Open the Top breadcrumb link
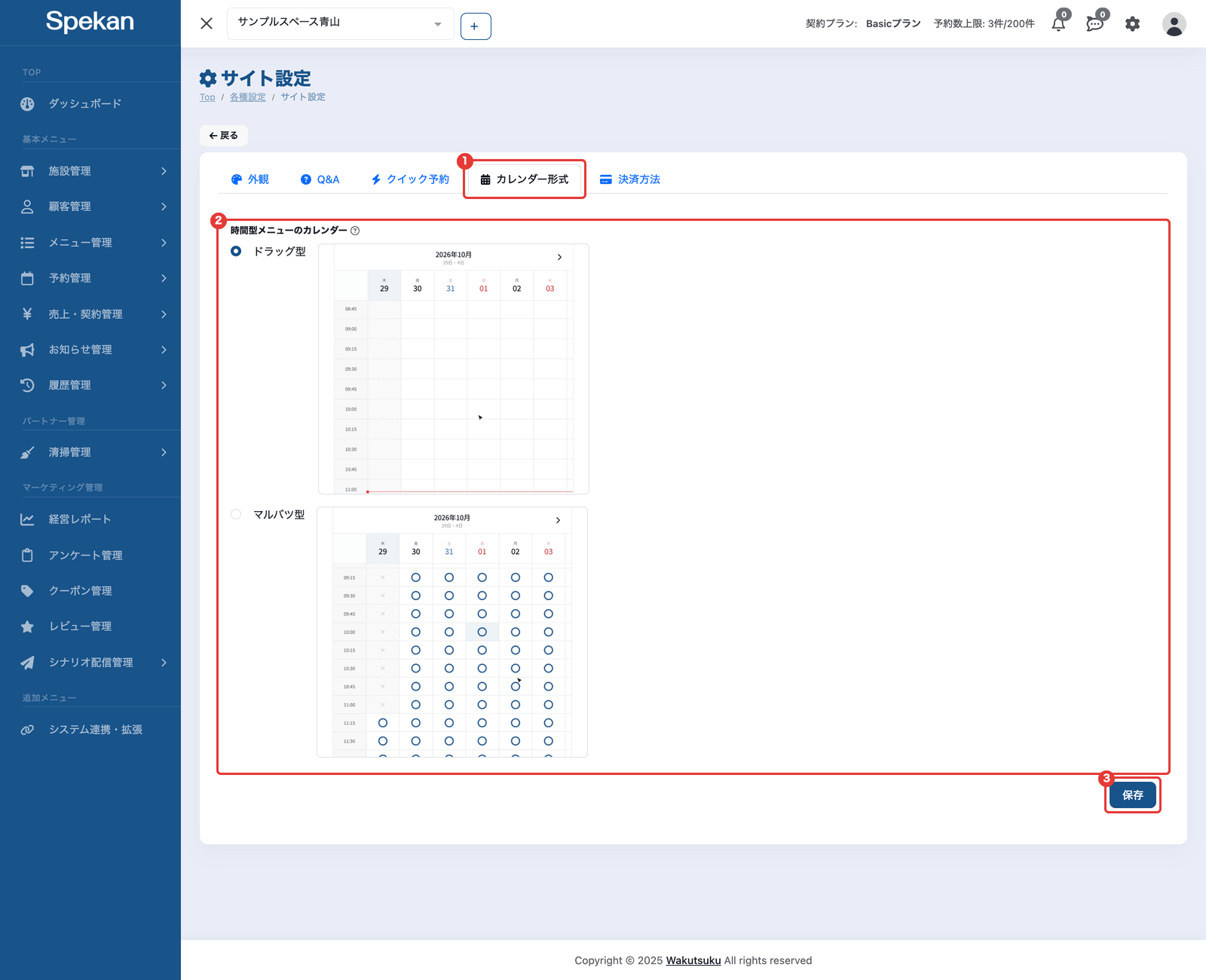This screenshot has height=980, width=1206. [207, 97]
